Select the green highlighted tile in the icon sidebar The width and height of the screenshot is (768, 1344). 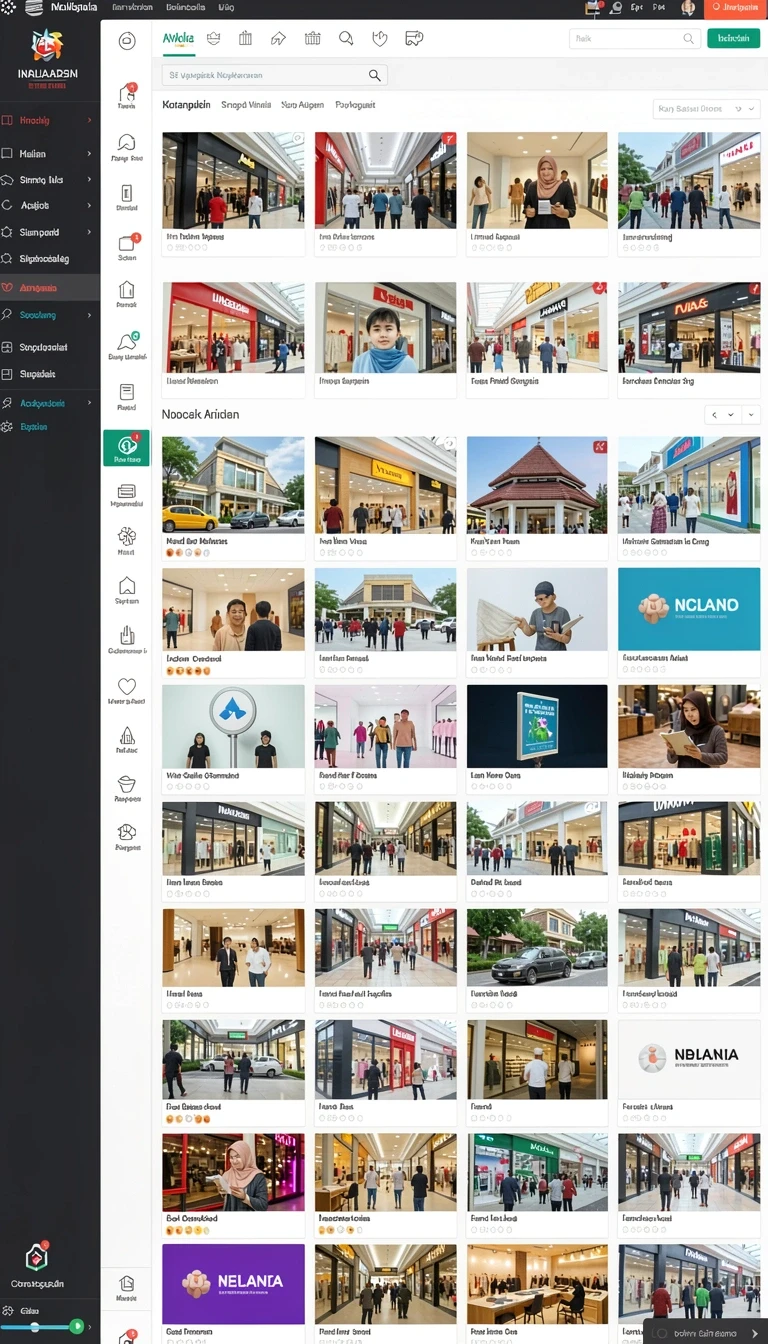(x=126, y=448)
